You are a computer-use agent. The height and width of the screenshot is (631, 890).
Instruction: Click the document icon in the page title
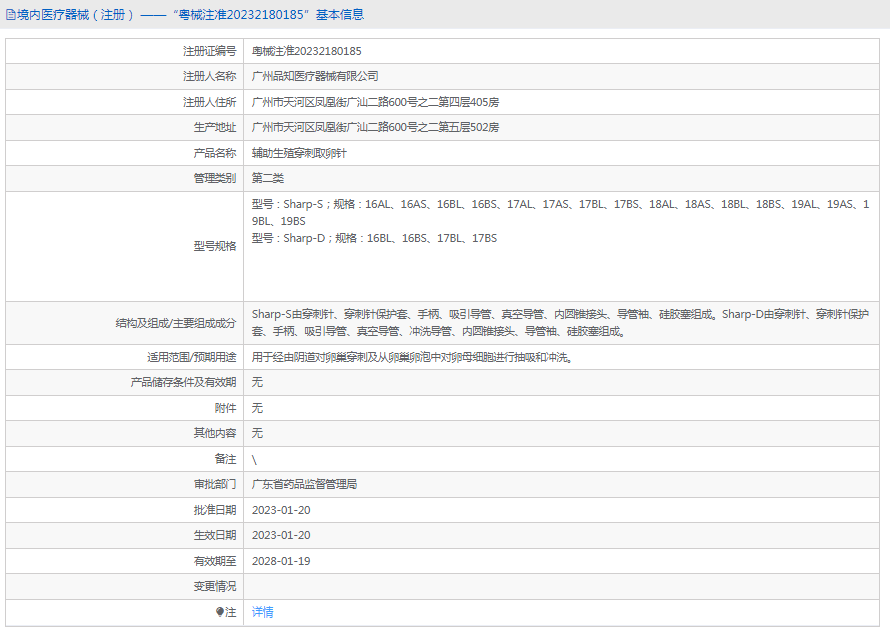point(10,15)
